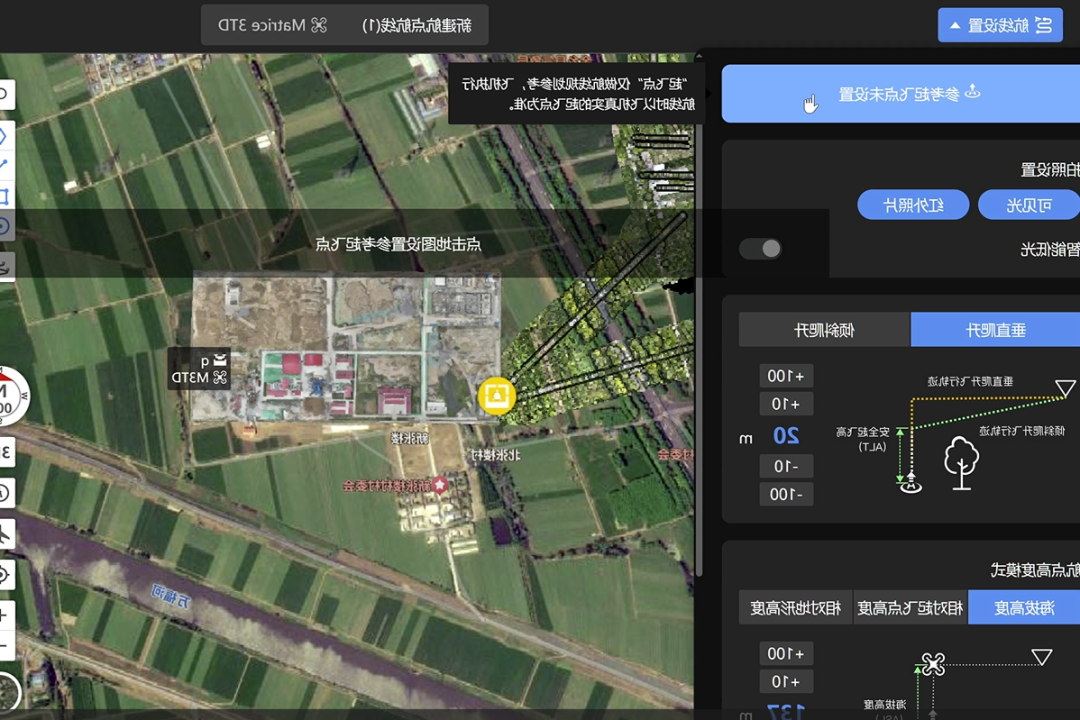Toggle the 智能低光 smart low-light switch
The image size is (1080, 720).
tap(761, 248)
